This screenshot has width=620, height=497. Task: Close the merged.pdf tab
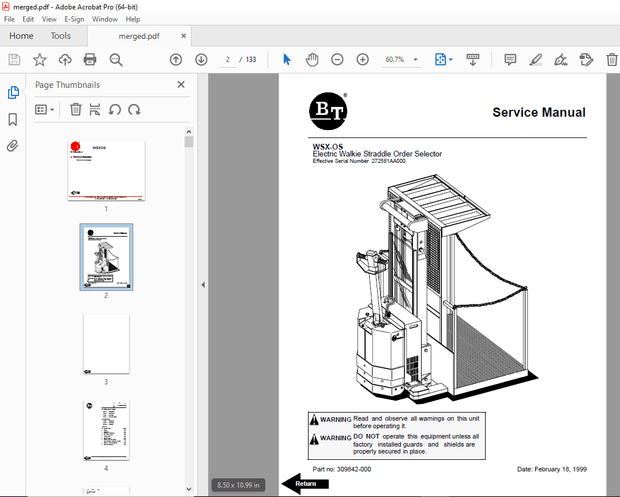click(x=183, y=36)
